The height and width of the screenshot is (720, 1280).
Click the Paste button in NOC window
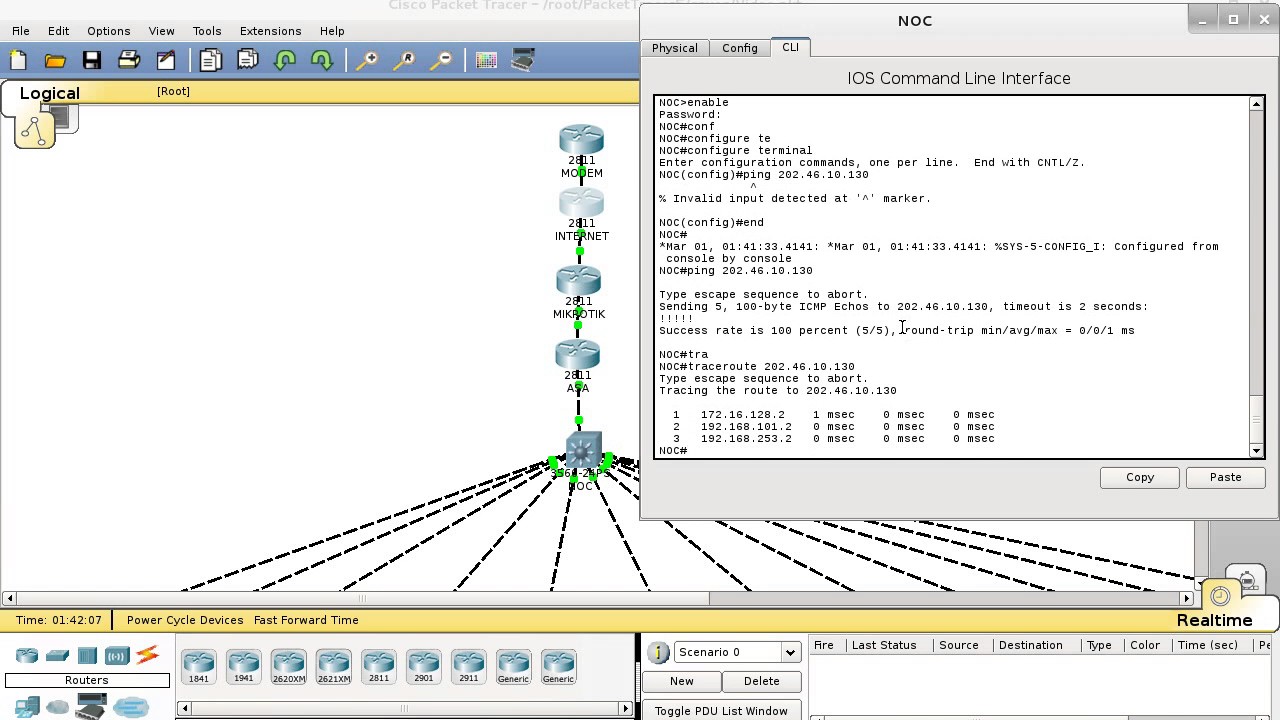pyautogui.click(x=1225, y=477)
